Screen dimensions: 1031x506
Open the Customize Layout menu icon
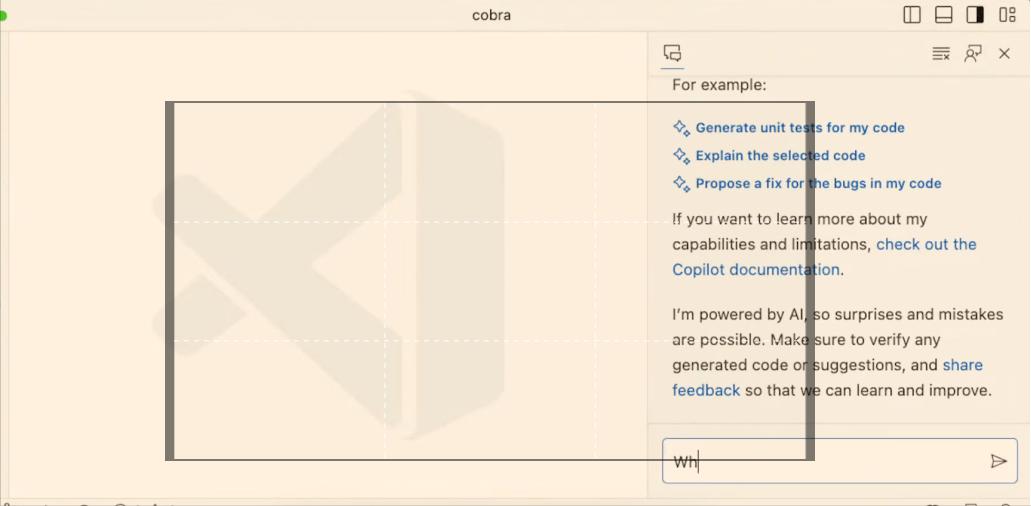1007,15
